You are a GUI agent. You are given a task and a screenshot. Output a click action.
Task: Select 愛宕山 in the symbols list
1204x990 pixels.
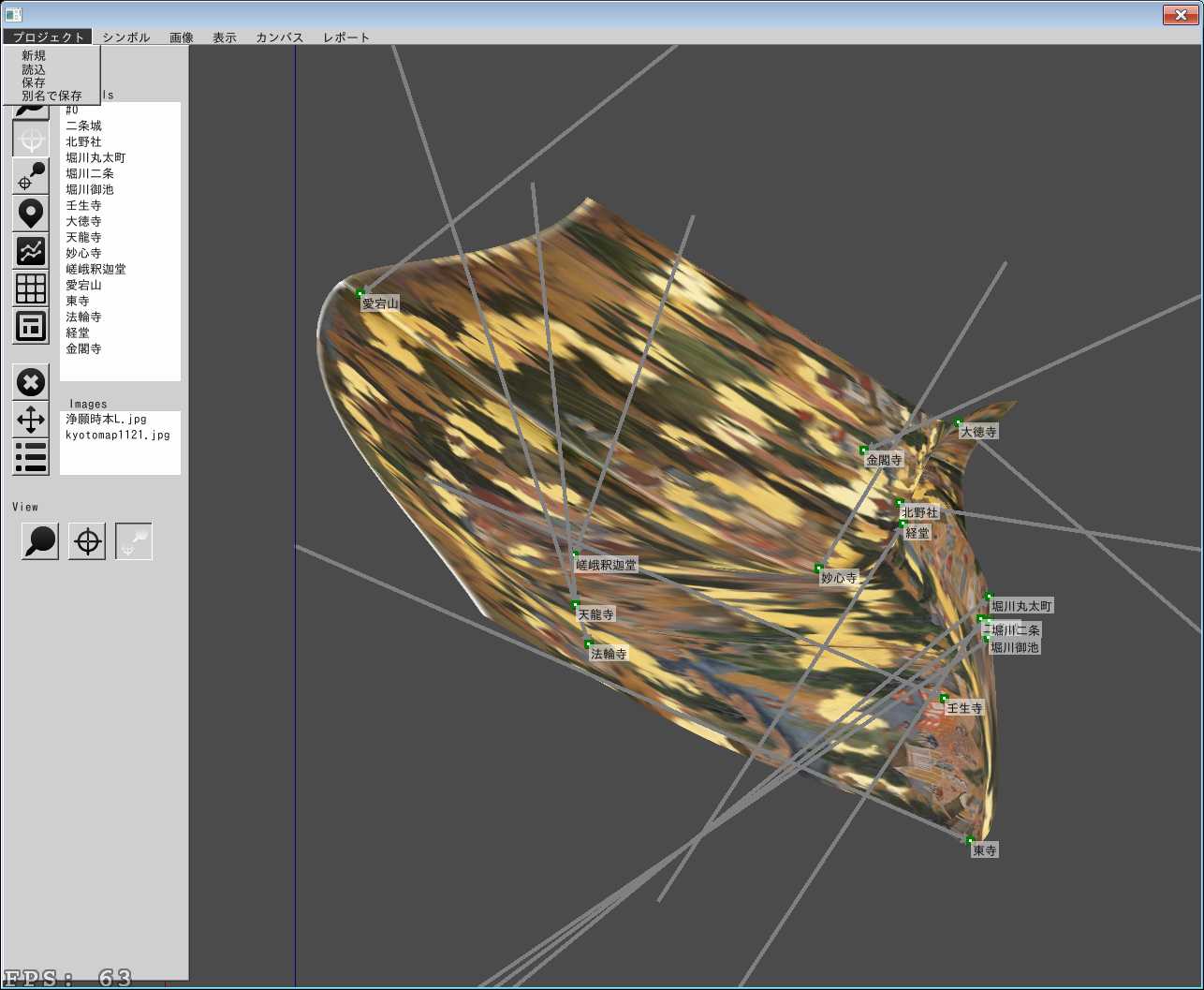(83, 285)
